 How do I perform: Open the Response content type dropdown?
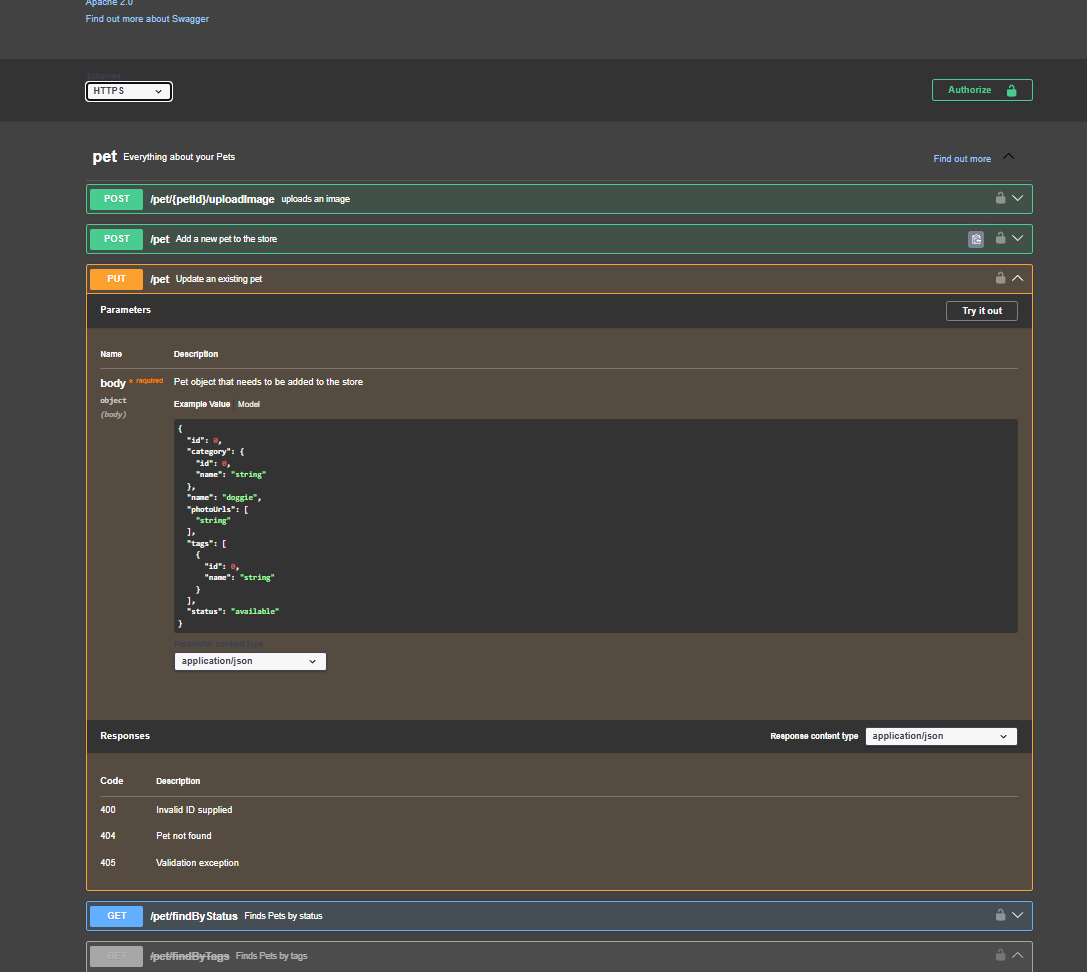coord(940,736)
